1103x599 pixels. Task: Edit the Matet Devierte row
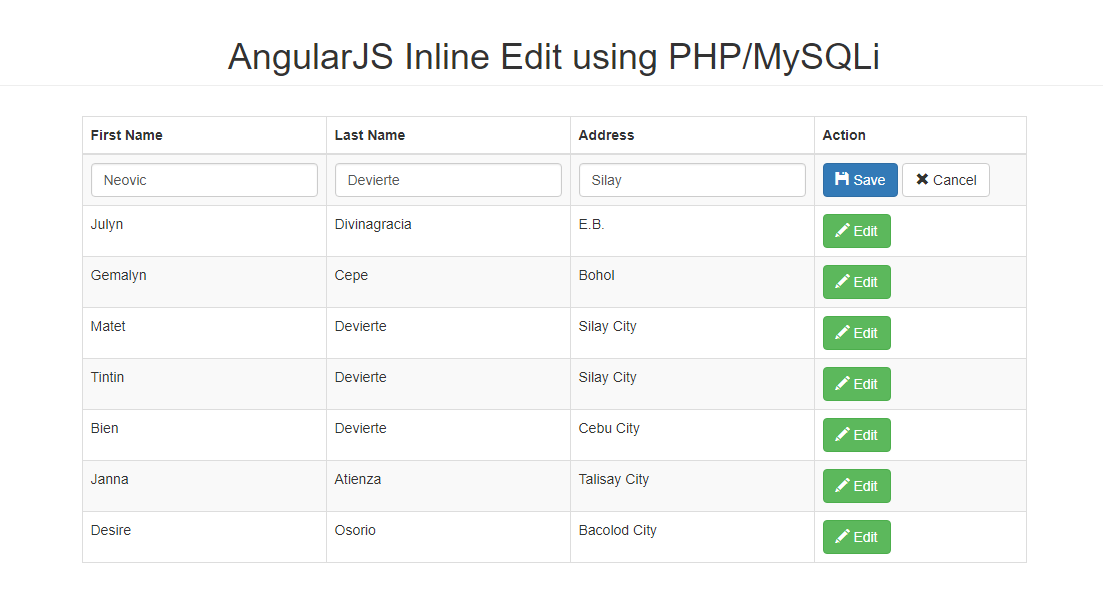pos(857,333)
